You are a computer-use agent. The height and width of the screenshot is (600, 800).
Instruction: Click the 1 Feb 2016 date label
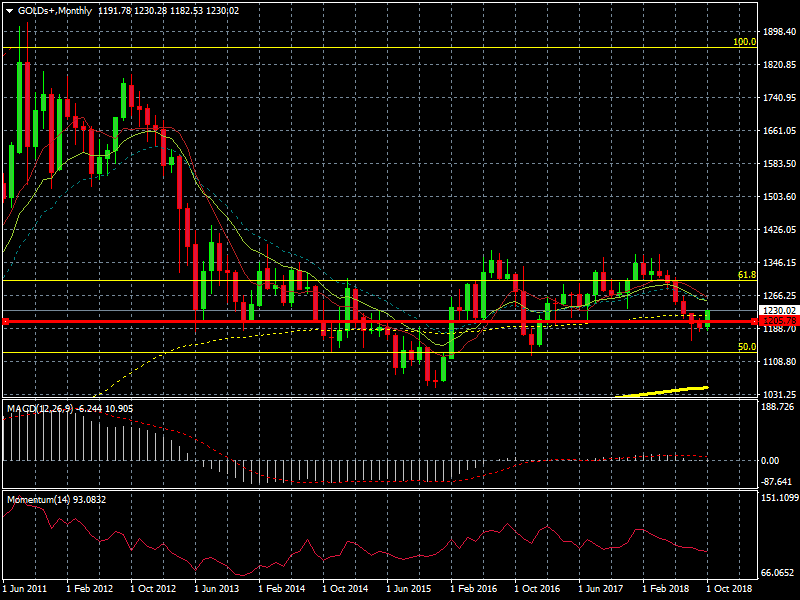474,591
